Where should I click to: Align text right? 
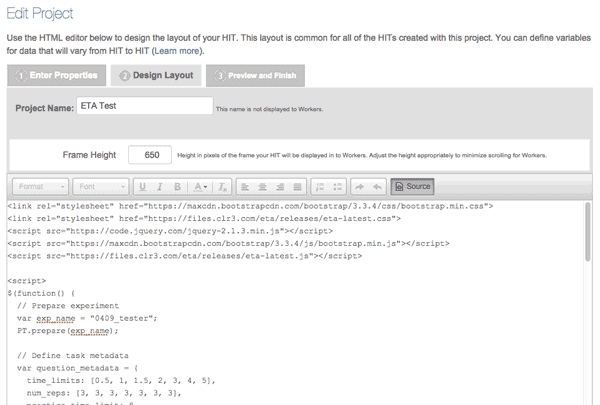[x=280, y=187]
